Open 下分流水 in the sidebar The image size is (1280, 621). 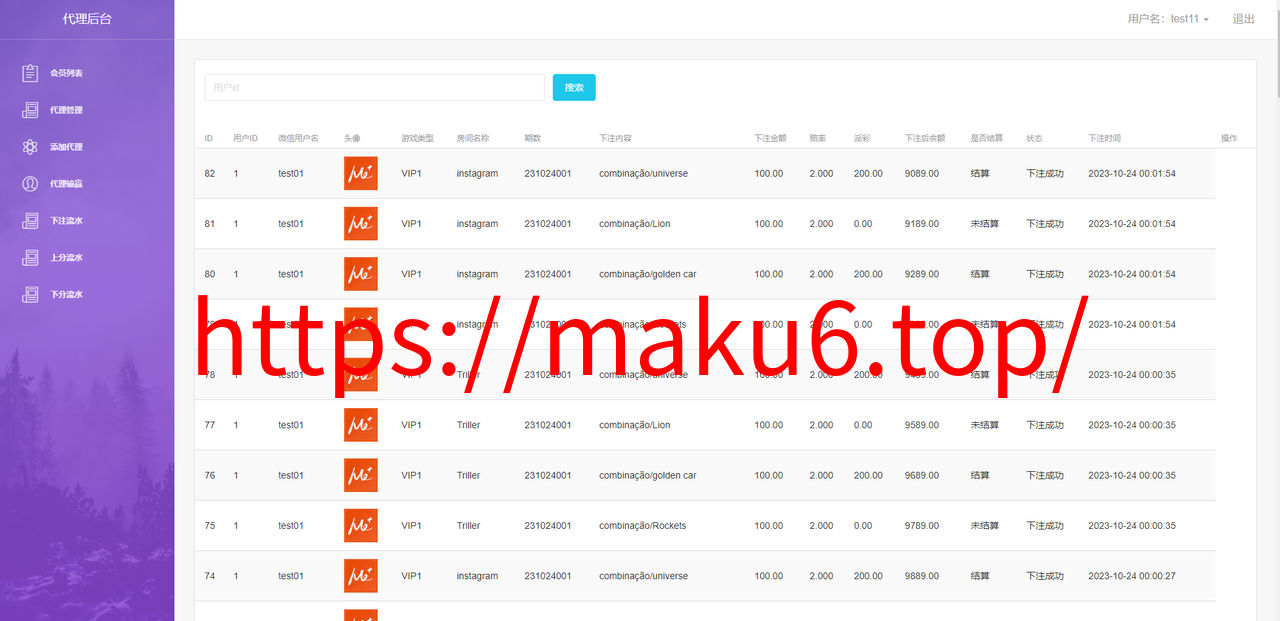tap(66, 295)
